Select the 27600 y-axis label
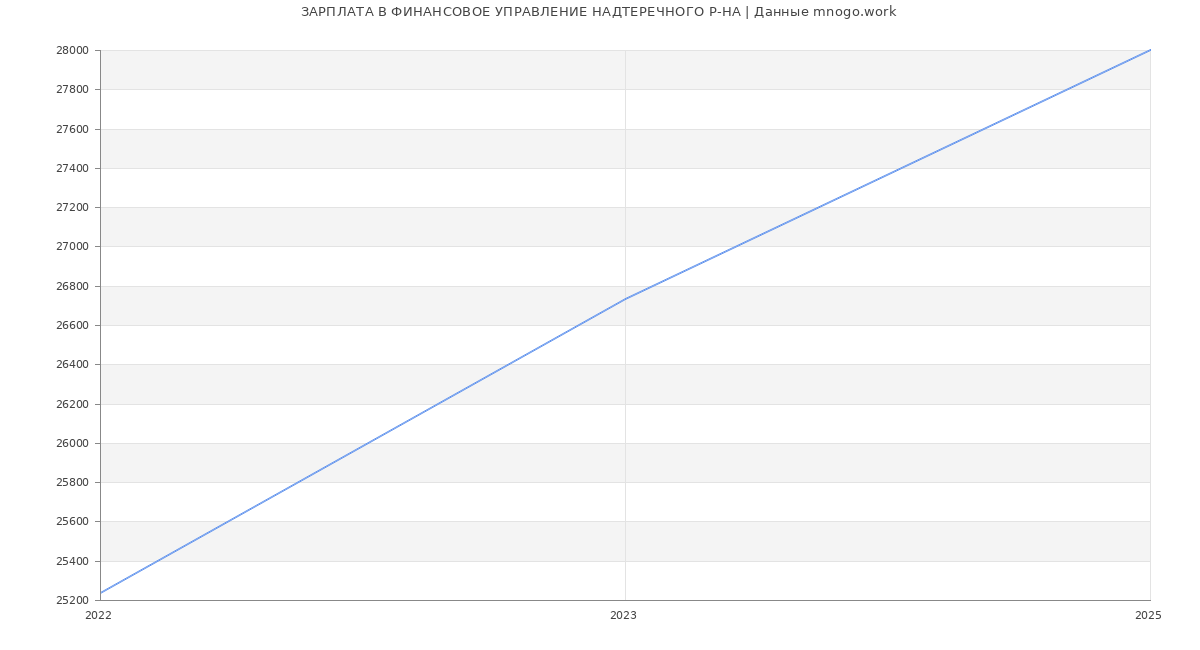 pyautogui.click(x=72, y=129)
